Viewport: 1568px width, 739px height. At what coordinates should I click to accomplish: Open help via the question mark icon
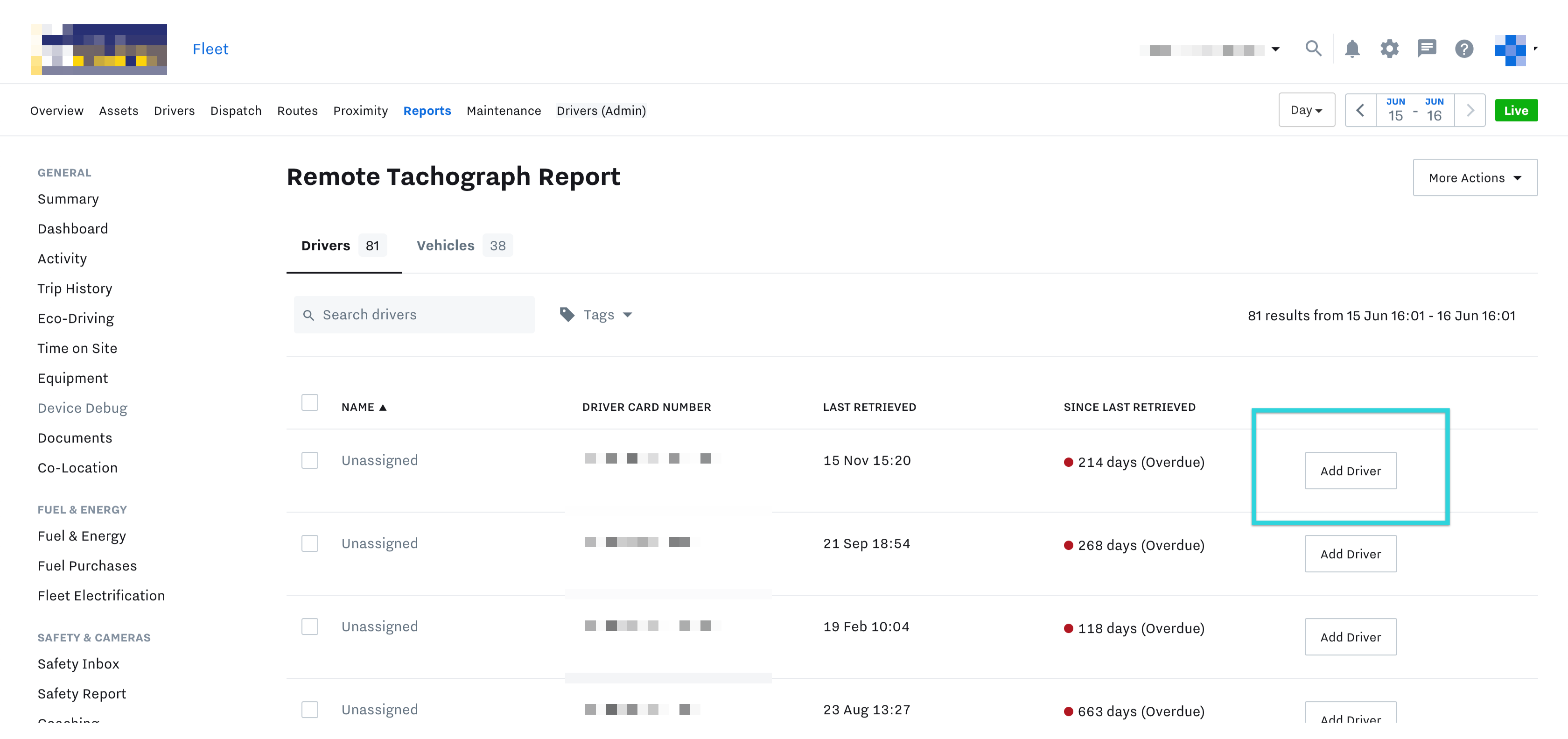pyautogui.click(x=1464, y=49)
